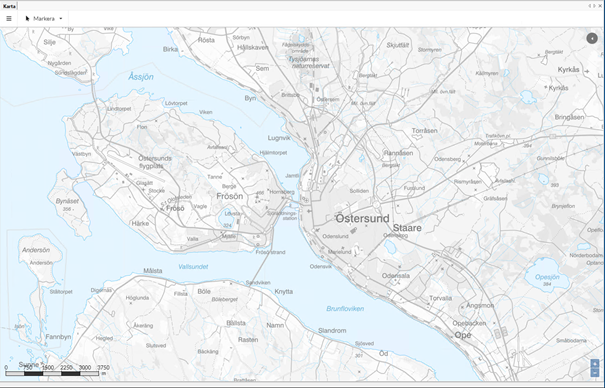Image resolution: width=605 pixels, height=388 pixels.
Task: Click the Staare label on map
Action: point(407,228)
